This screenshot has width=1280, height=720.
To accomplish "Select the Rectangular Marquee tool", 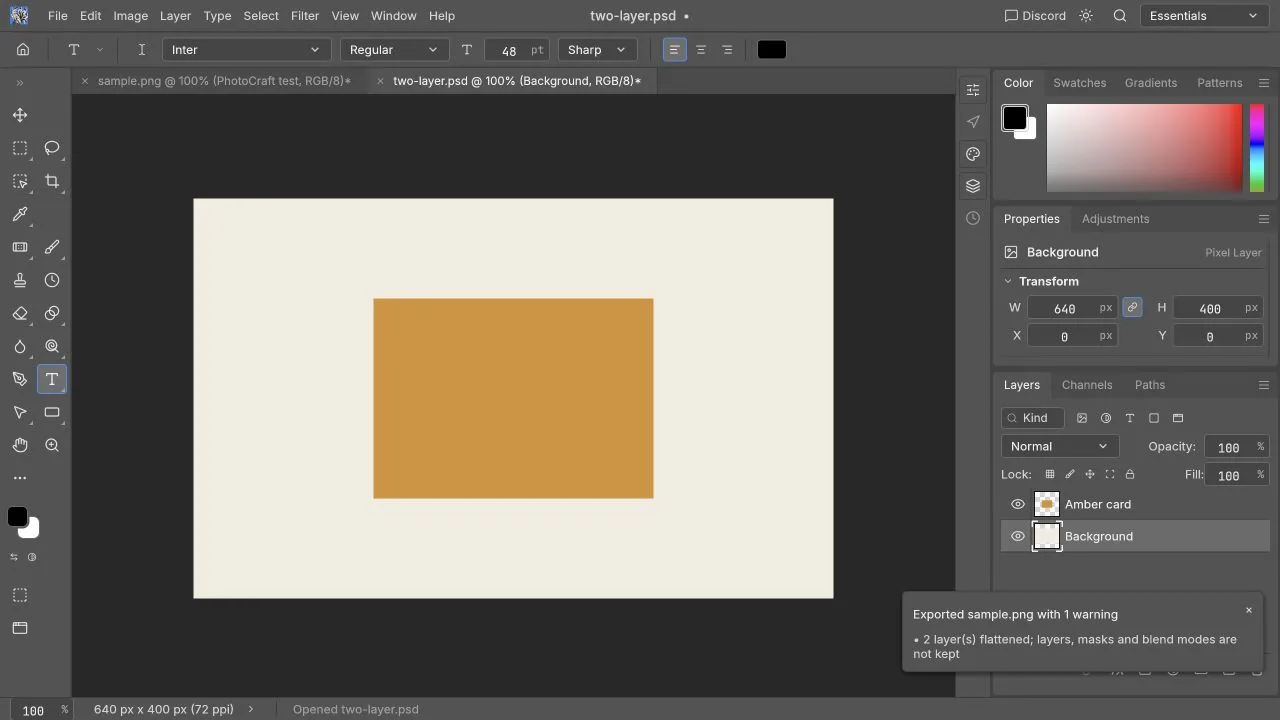I will [x=20, y=148].
